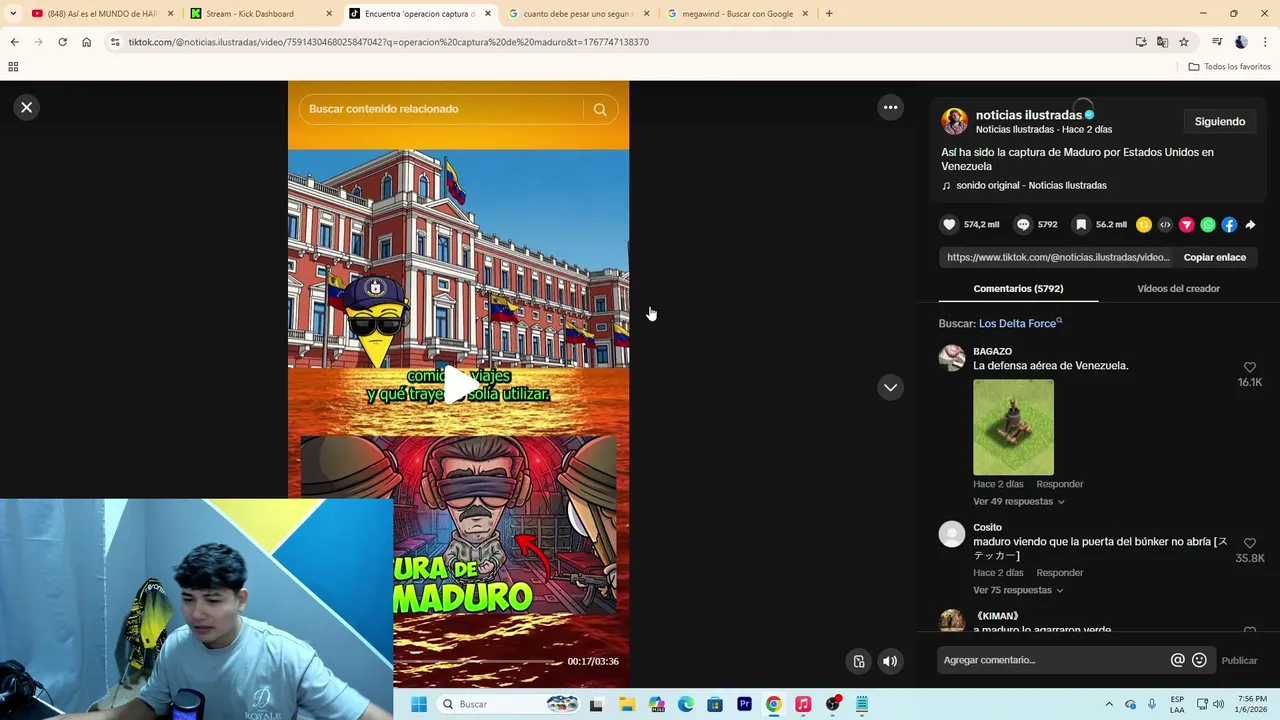Open Chrome tab search dropdown arrow

tap(13, 14)
